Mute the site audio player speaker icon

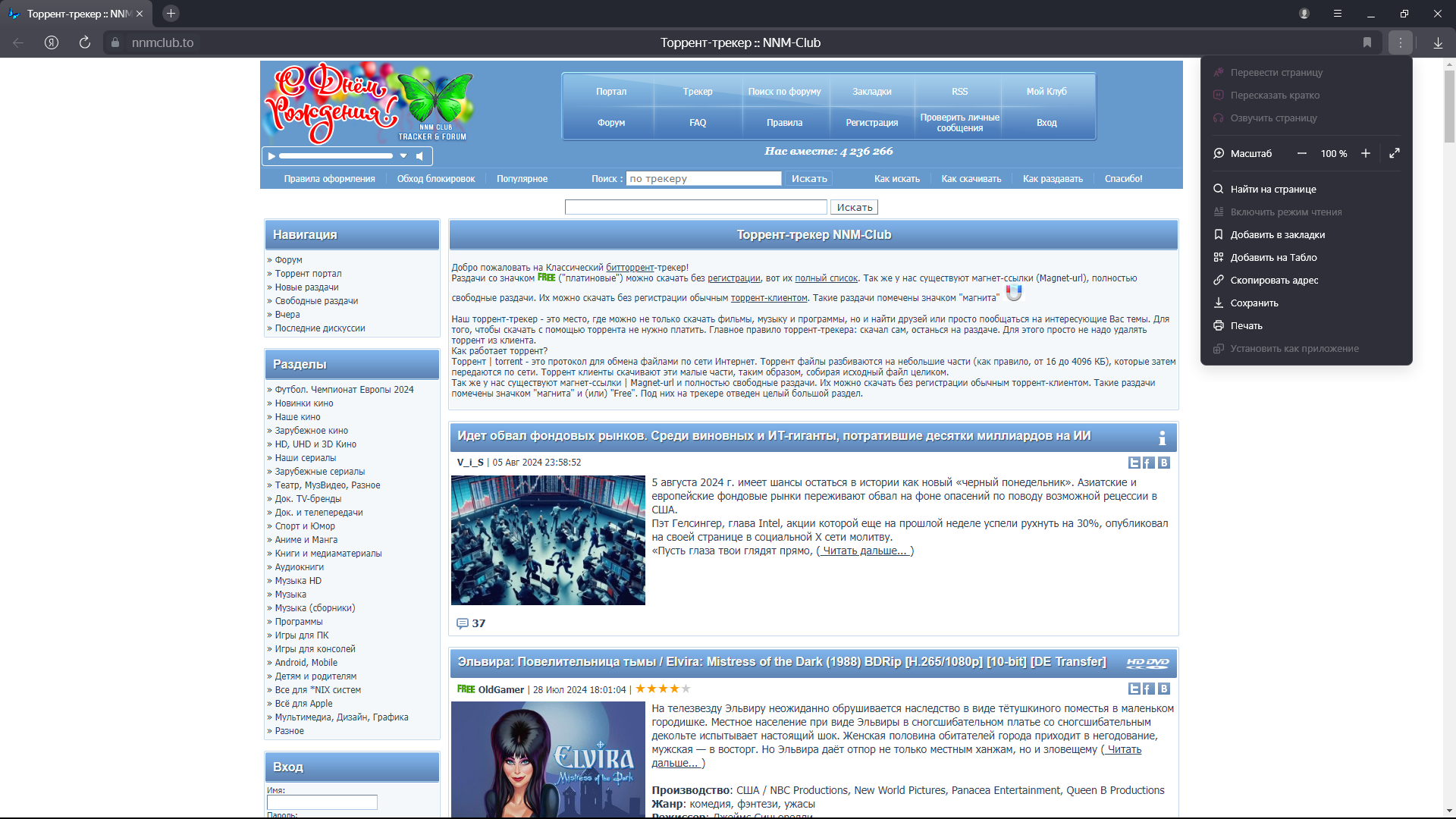click(419, 156)
